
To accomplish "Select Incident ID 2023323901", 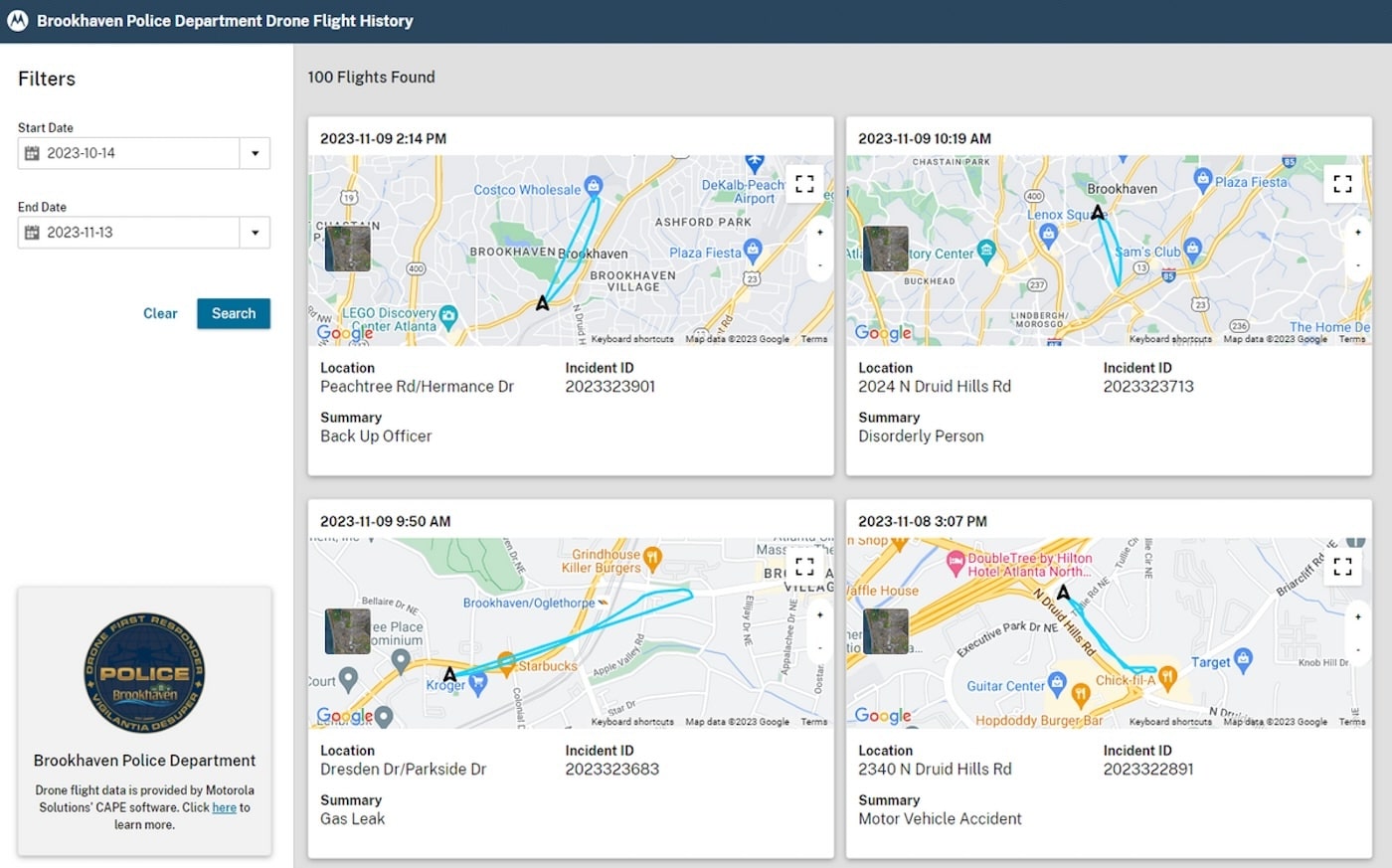I will tap(610, 387).
